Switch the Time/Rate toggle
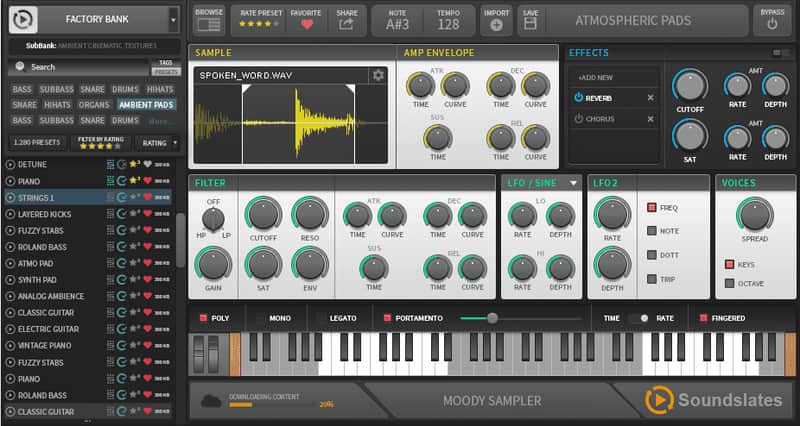 coord(638,318)
